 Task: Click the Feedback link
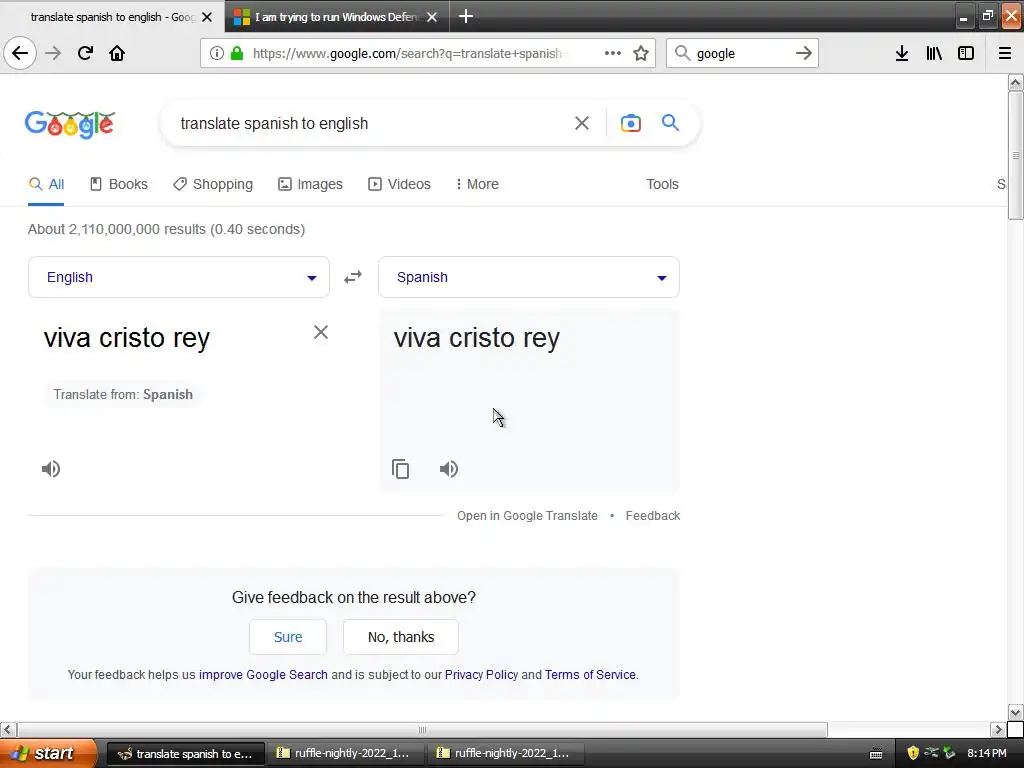(652, 516)
